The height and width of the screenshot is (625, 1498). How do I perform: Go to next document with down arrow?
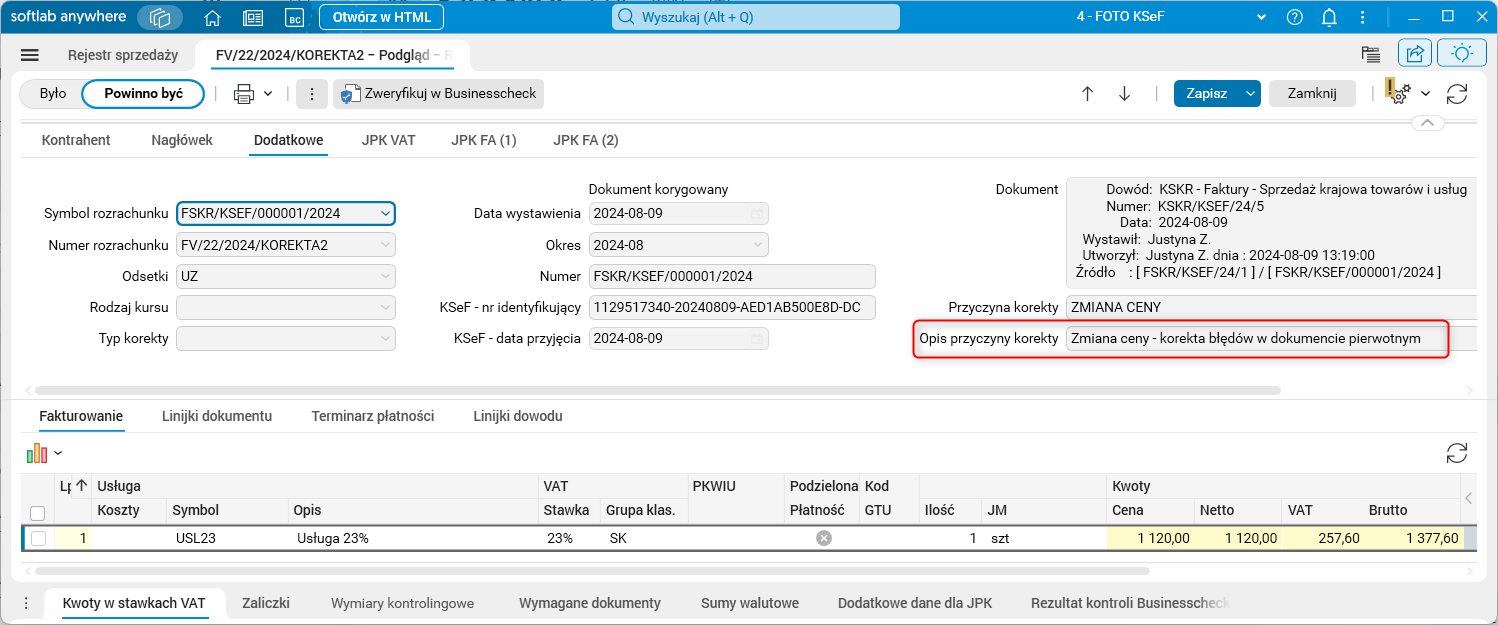pos(1124,93)
